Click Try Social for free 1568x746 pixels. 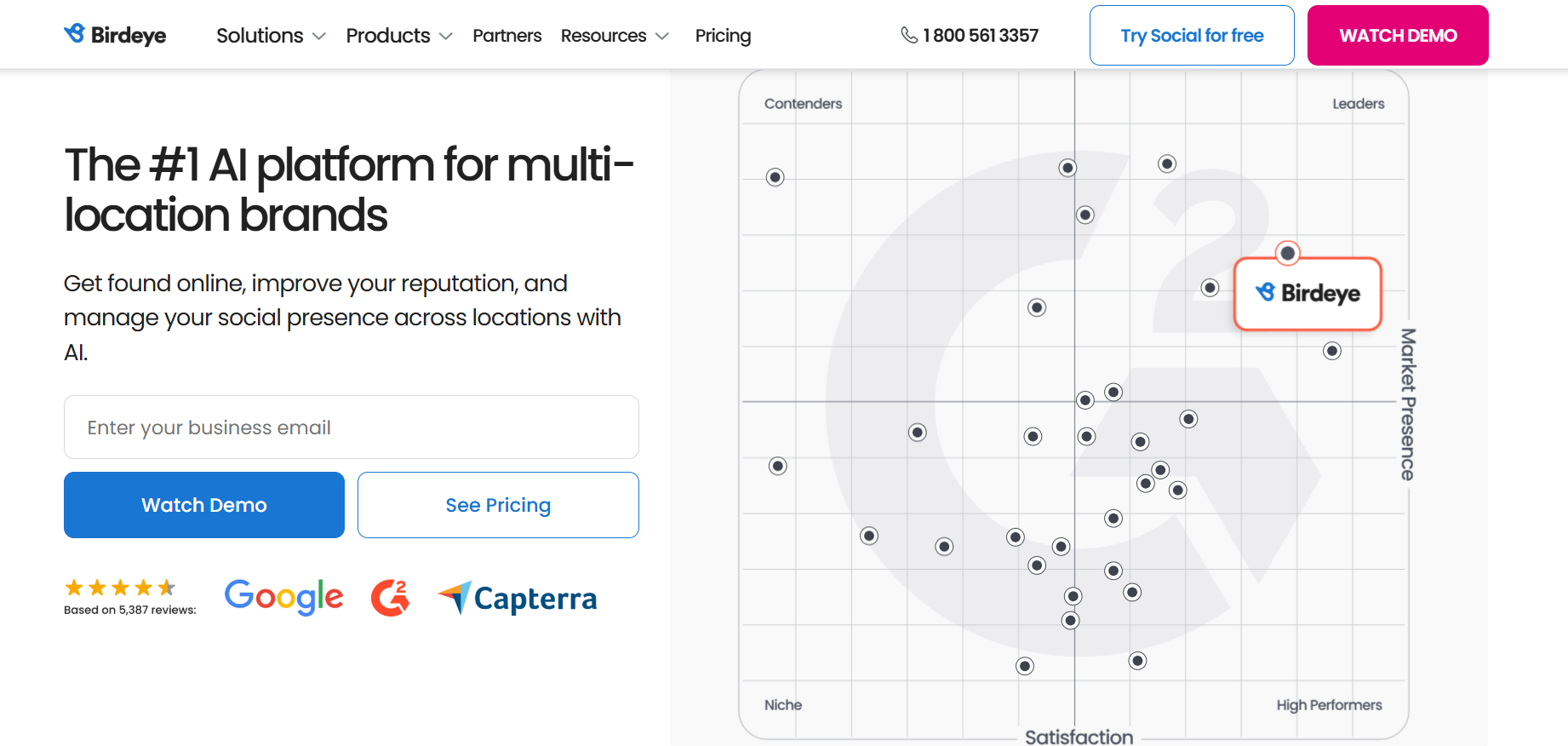(x=1192, y=35)
